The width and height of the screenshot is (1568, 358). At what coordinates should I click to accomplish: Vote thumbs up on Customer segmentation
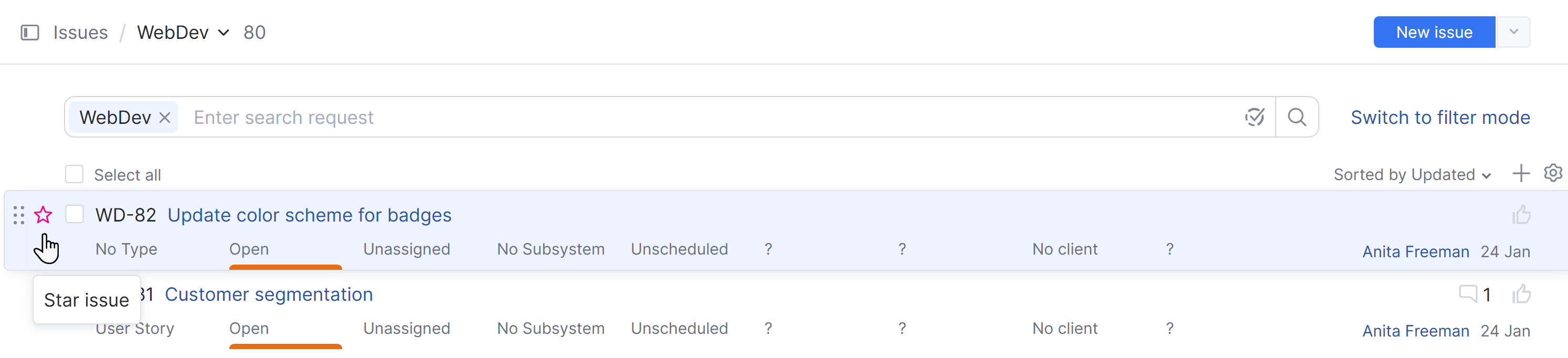[x=1521, y=294]
